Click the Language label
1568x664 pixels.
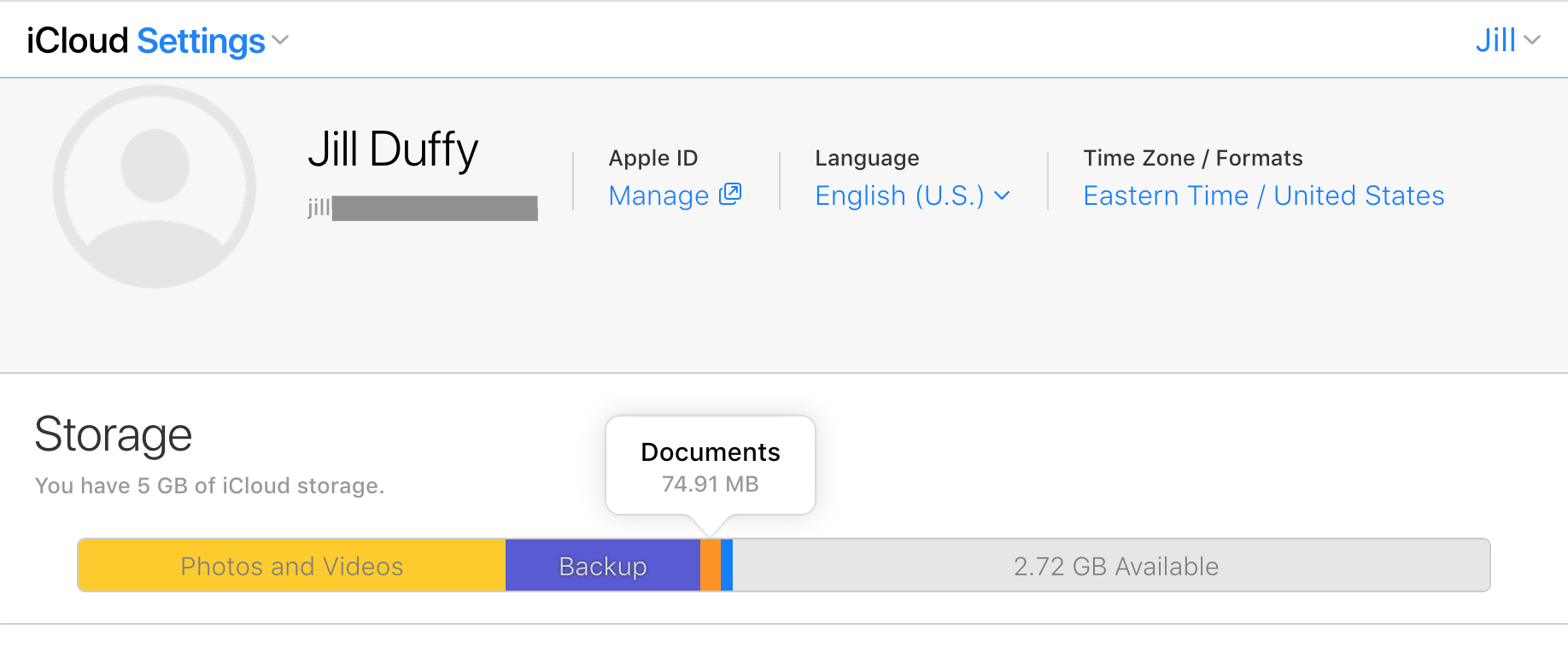point(867,159)
